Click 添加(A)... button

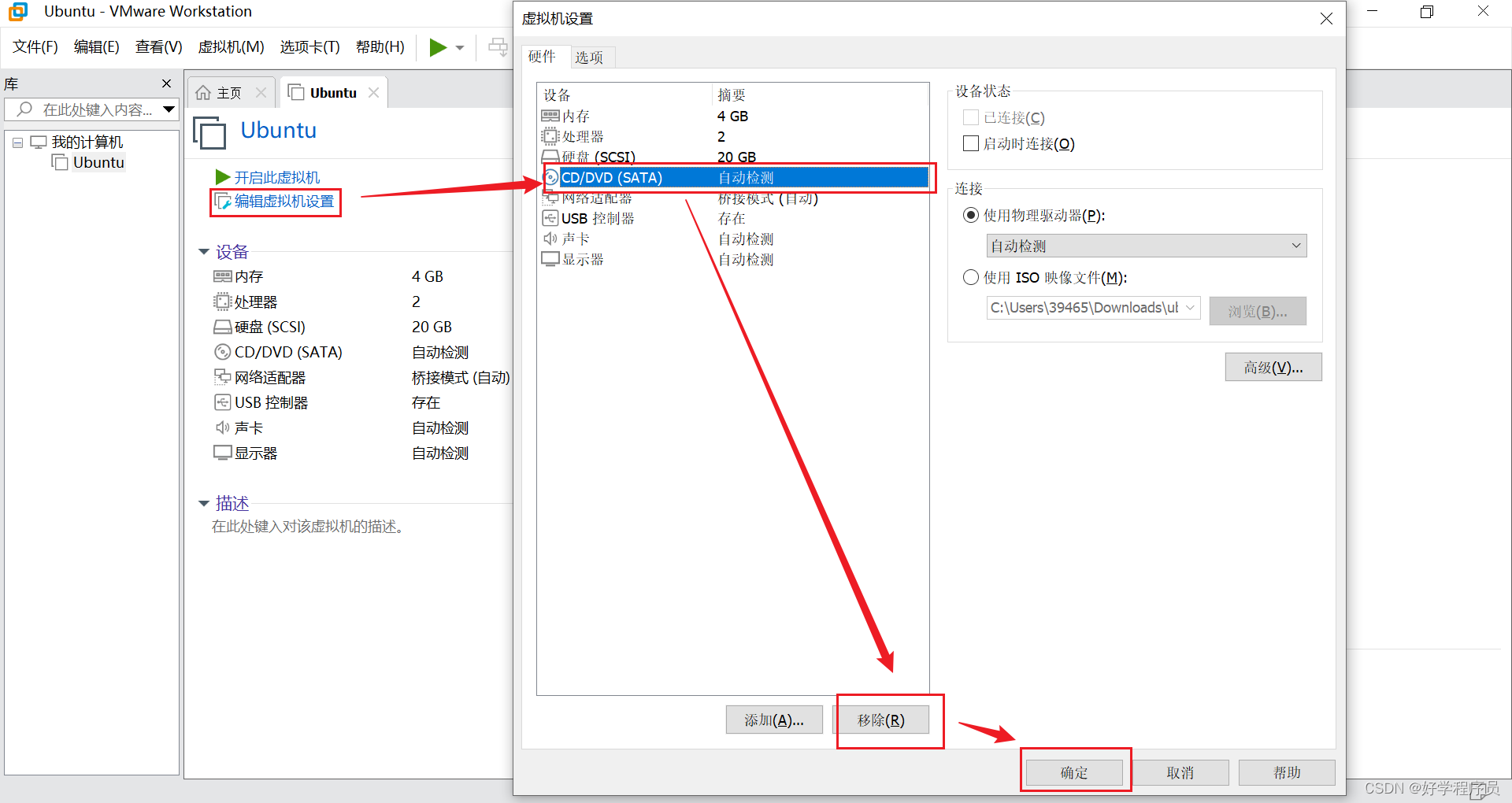[x=774, y=720]
